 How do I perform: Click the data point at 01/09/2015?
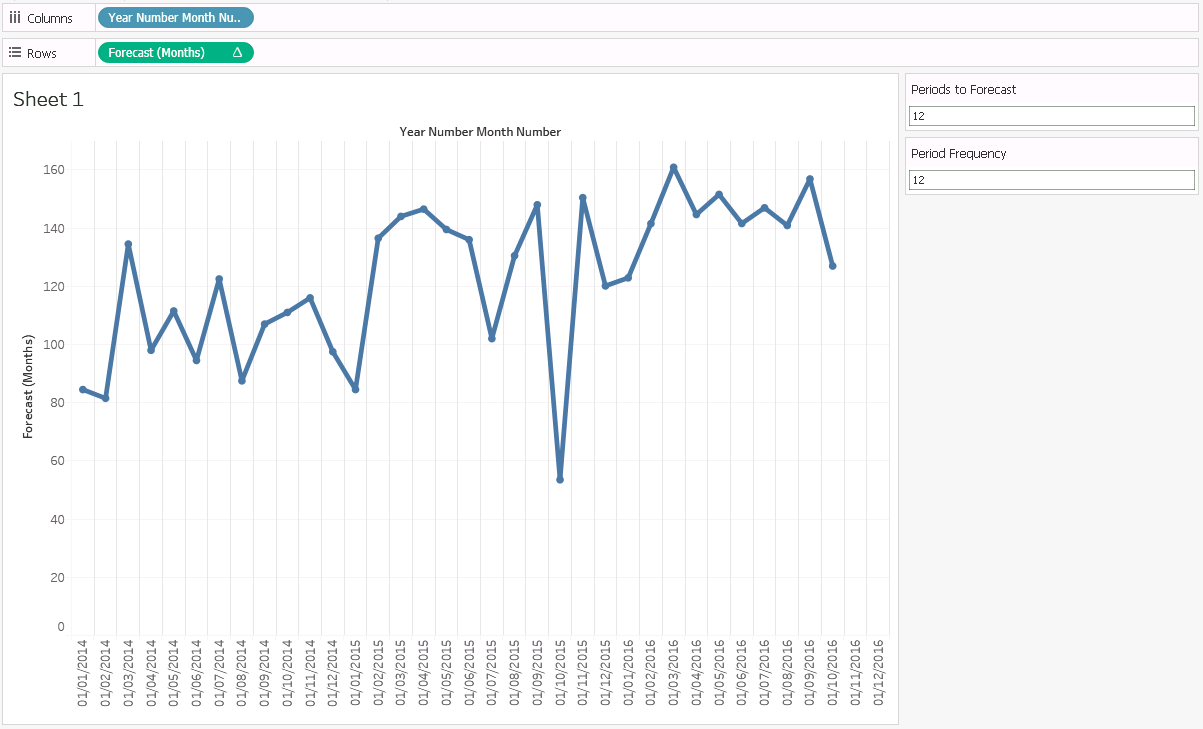(537, 205)
